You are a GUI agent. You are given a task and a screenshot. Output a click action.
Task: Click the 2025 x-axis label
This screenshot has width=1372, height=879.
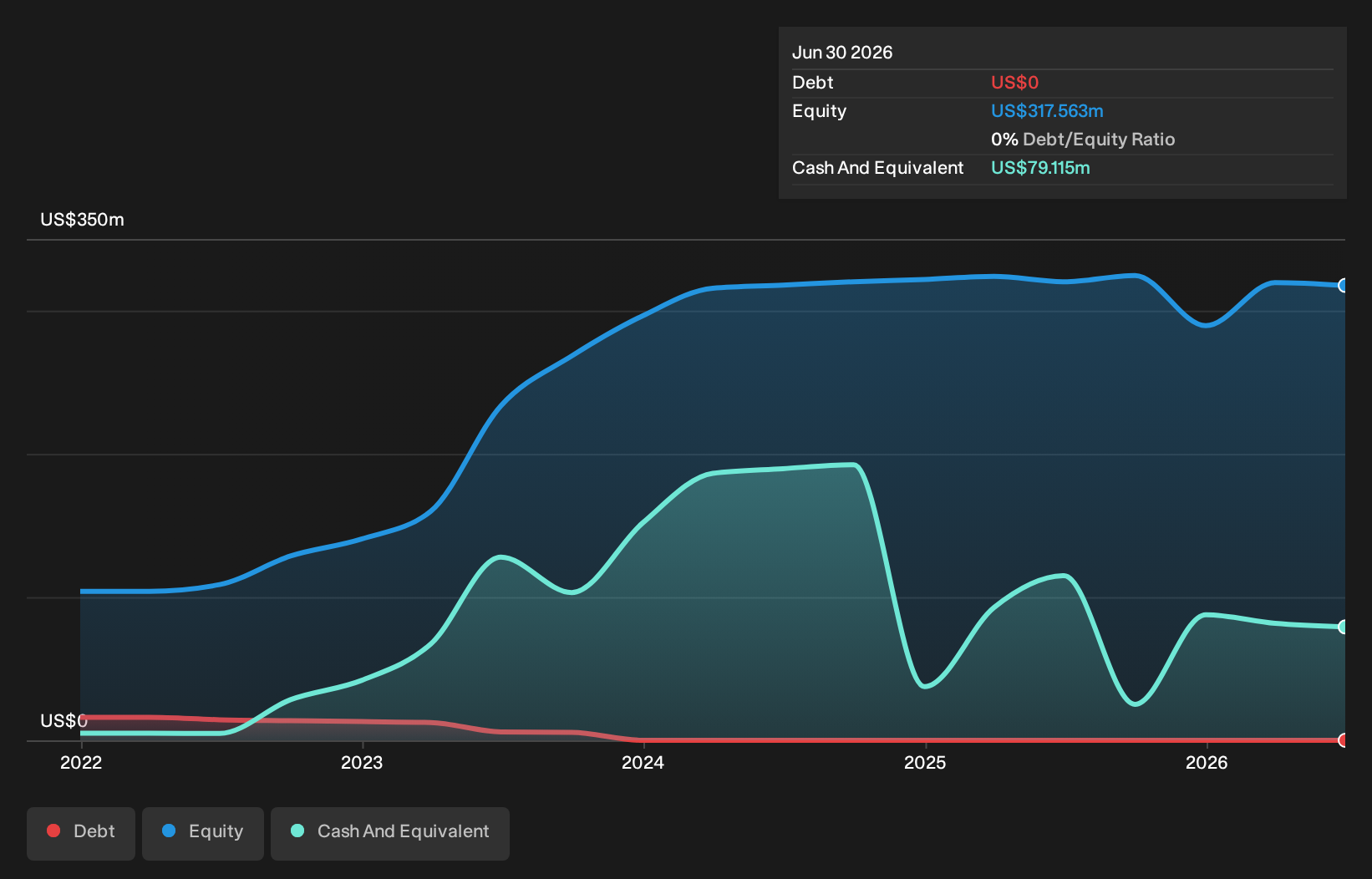(925, 762)
